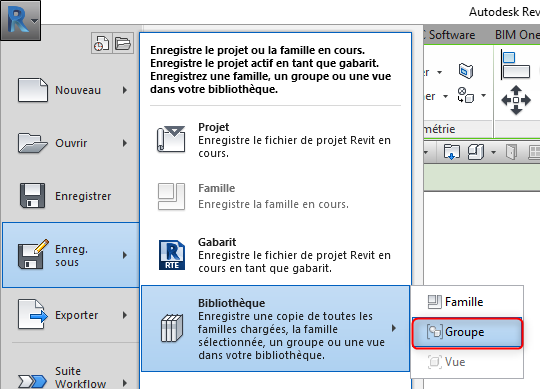Image resolution: width=540 pixels, height=389 pixels.
Task: Click the toolbar folder with down arrow
Action: click(x=451, y=152)
